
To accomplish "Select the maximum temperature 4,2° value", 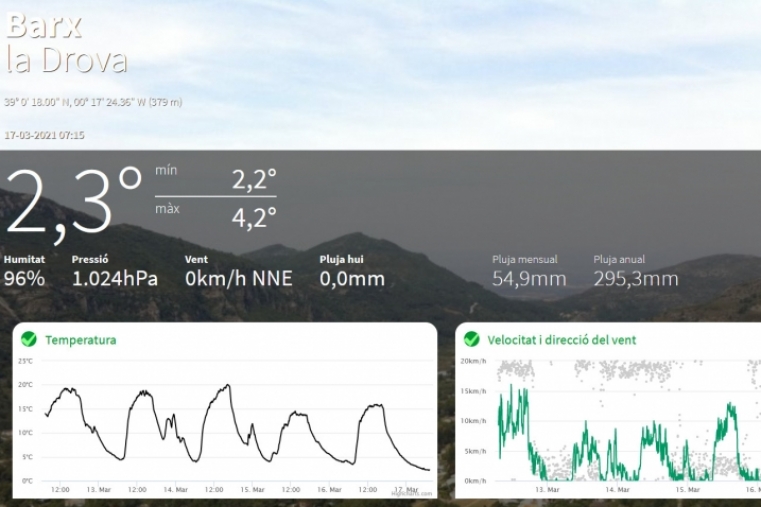I will (254, 217).
